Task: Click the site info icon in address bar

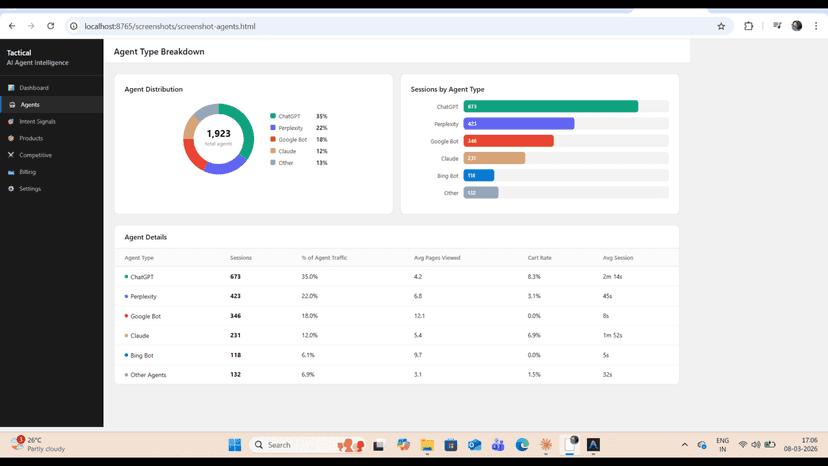Action: [74, 26]
